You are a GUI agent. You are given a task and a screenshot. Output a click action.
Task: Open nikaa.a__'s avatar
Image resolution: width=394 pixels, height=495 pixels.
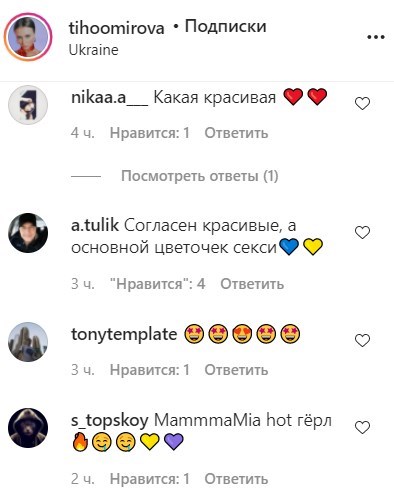(28, 105)
